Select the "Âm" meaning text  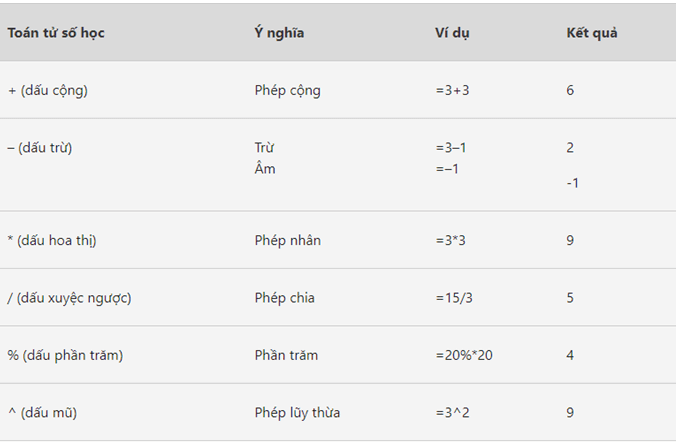pos(264,169)
